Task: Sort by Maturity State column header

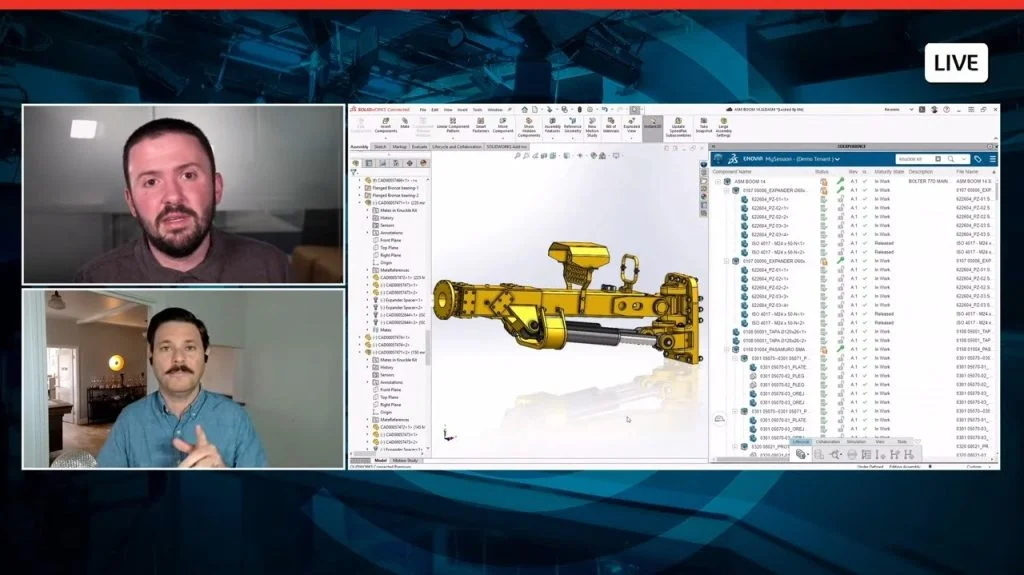Action: pyautogui.click(x=889, y=172)
